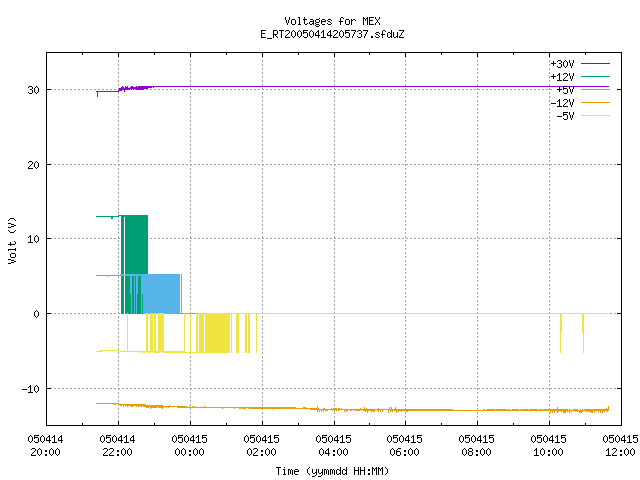Click the y-axis tick value 10
The width and height of the screenshot is (640, 480).
tap(33, 239)
